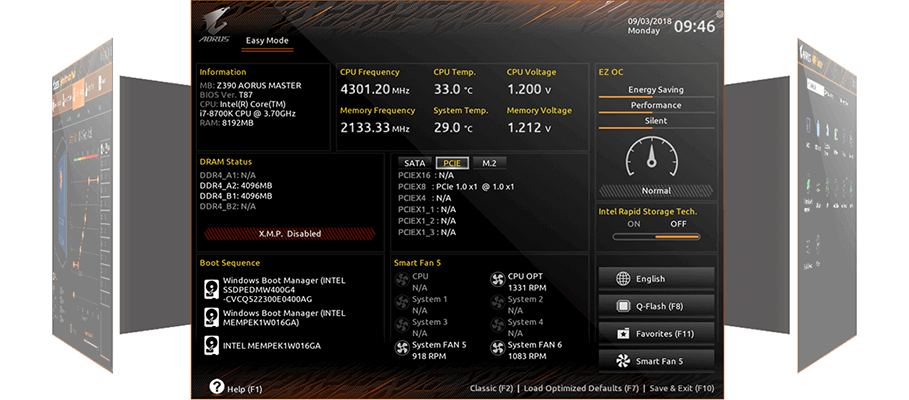This screenshot has height=400, width=909.
Task: Click the PCIEX1_1 : N/A row
Action: pos(427,209)
